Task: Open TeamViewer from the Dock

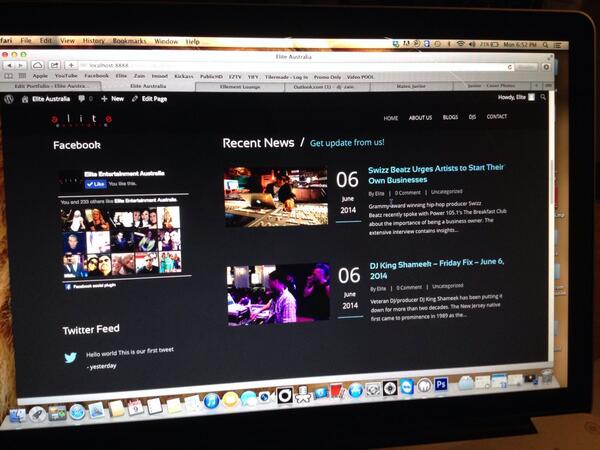Action: (x=407, y=387)
